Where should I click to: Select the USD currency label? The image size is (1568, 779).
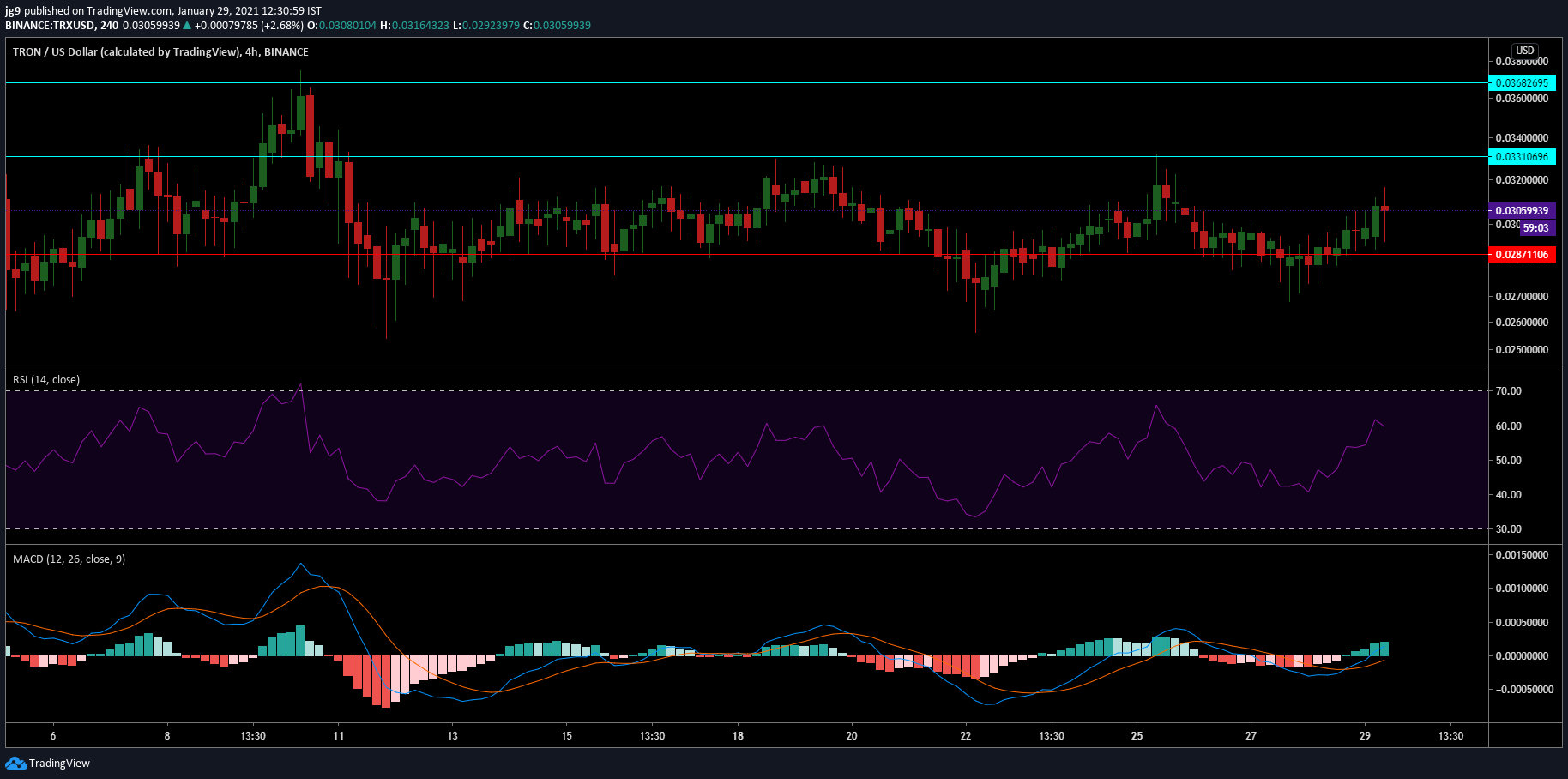click(x=1524, y=51)
